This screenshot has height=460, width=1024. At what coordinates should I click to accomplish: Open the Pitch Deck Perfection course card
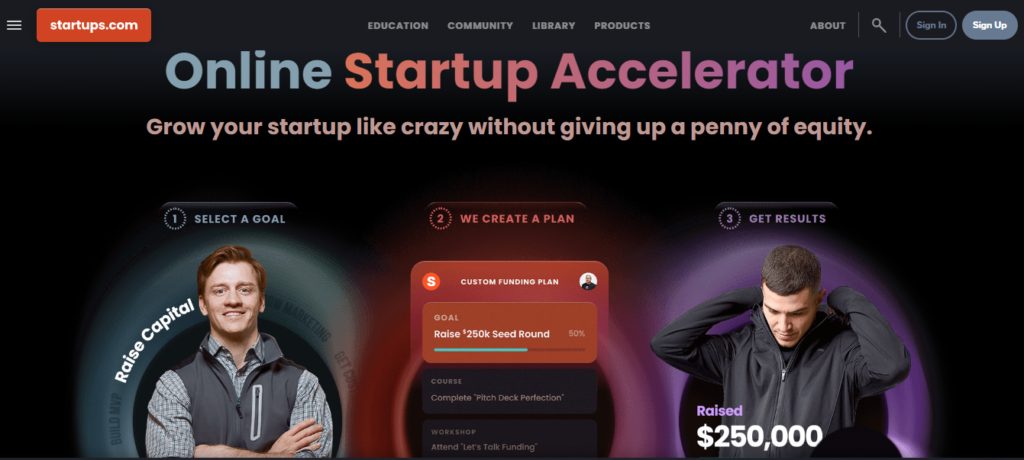pyautogui.click(x=509, y=391)
